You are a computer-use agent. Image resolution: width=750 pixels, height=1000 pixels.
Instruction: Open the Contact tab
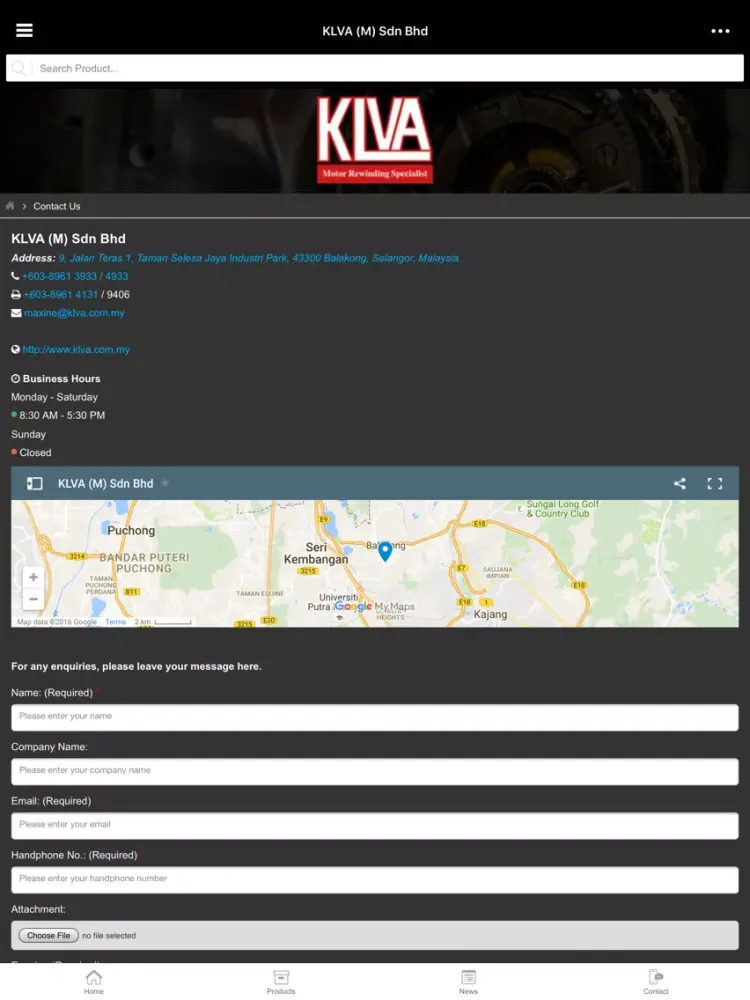pyautogui.click(x=656, y=982)
